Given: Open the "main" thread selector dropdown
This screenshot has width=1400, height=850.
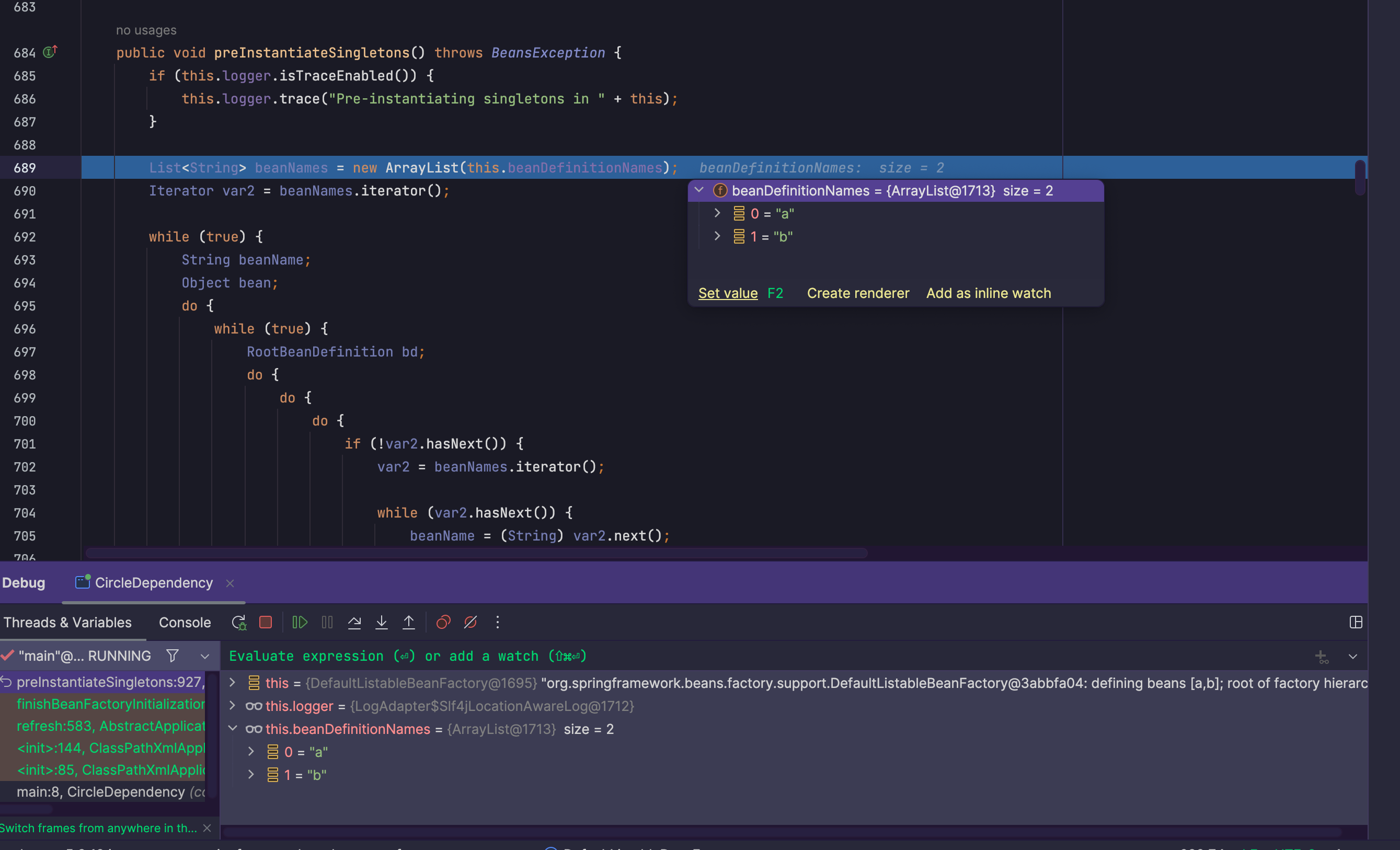Looking at the screenshot, I should (x=204, y=656).
